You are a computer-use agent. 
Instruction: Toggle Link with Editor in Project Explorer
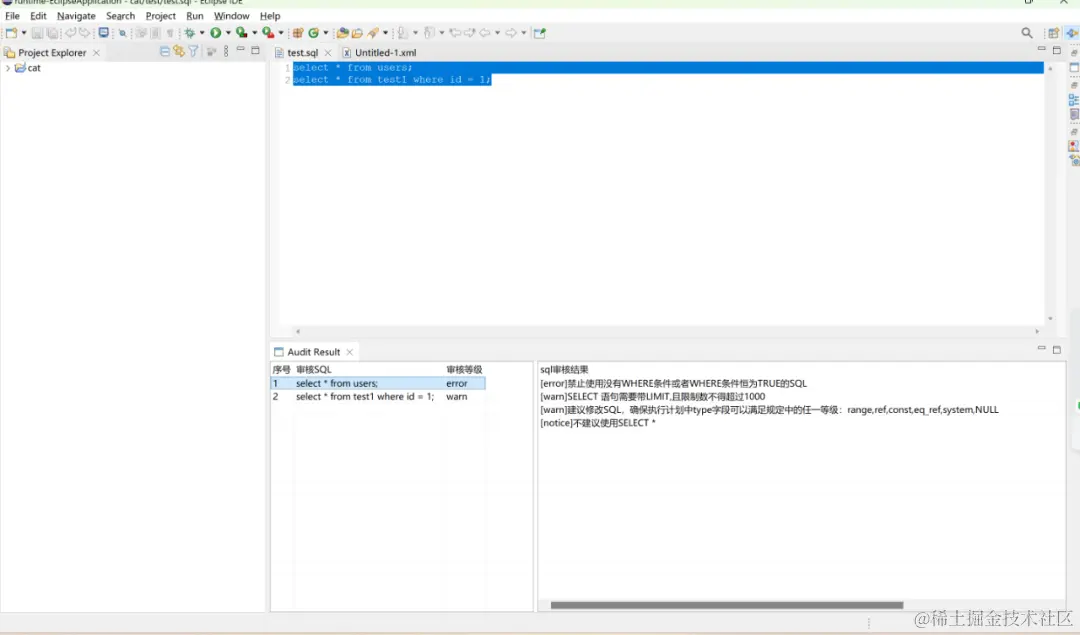[179, 51]
